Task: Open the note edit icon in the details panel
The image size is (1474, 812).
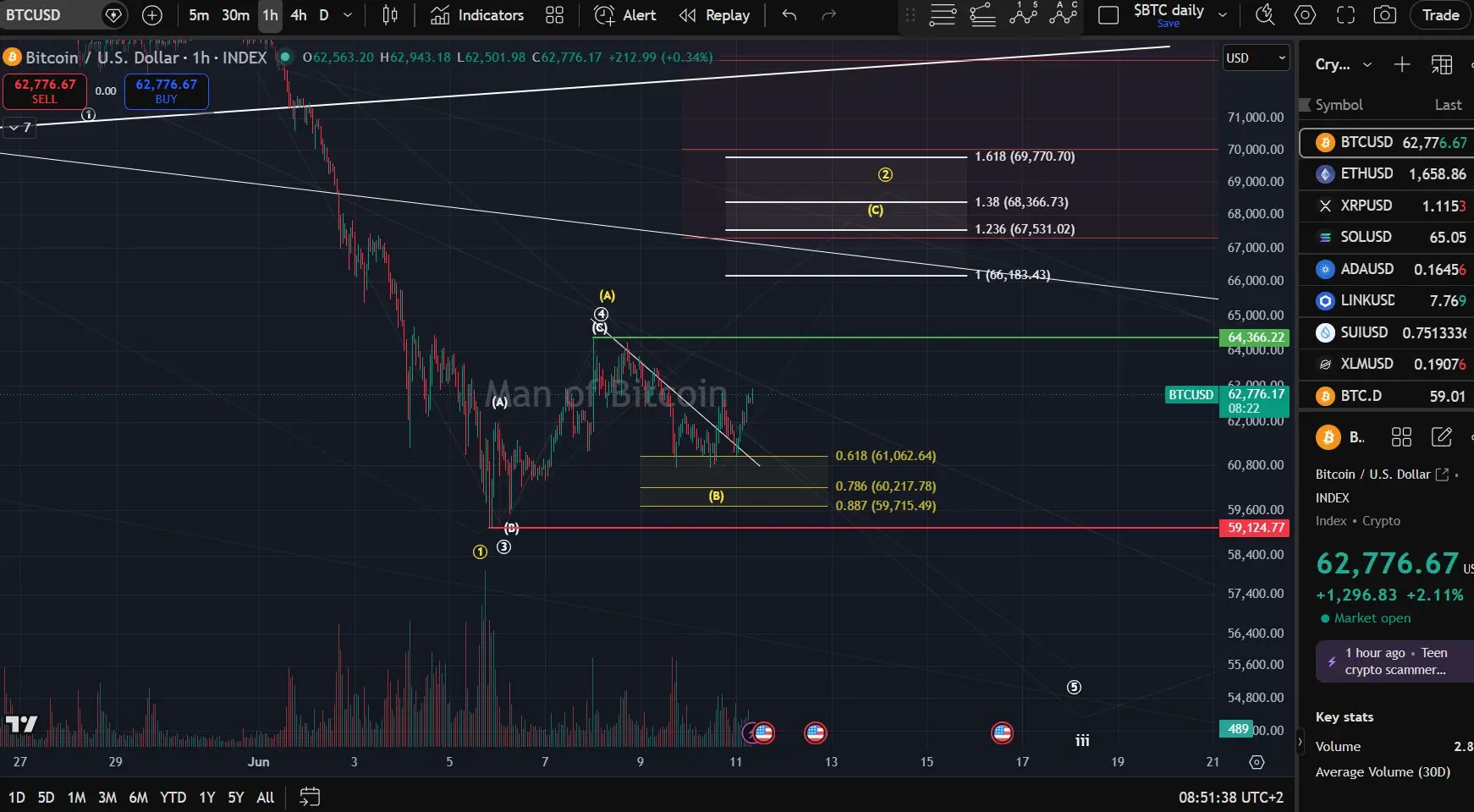Action: tap(1441, 437)
